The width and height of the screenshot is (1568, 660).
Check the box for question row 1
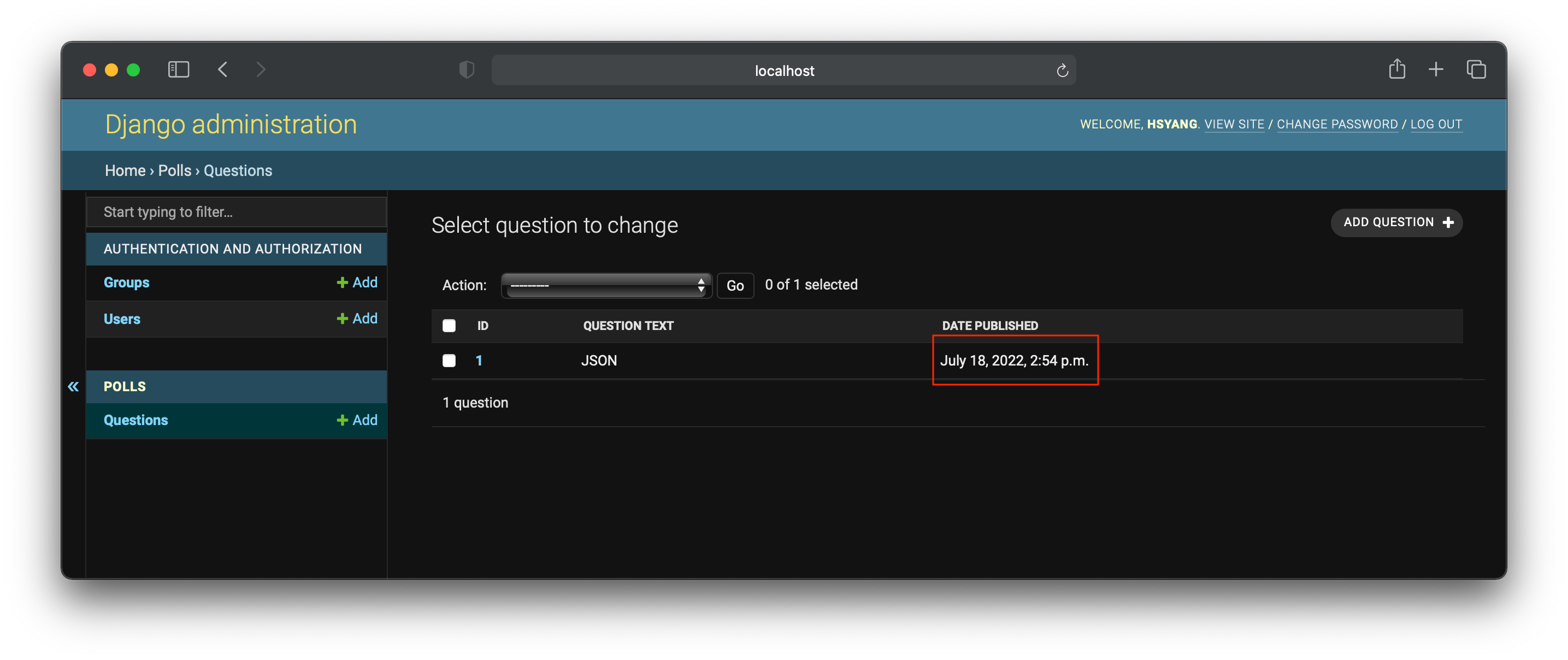tap(449, 361)
